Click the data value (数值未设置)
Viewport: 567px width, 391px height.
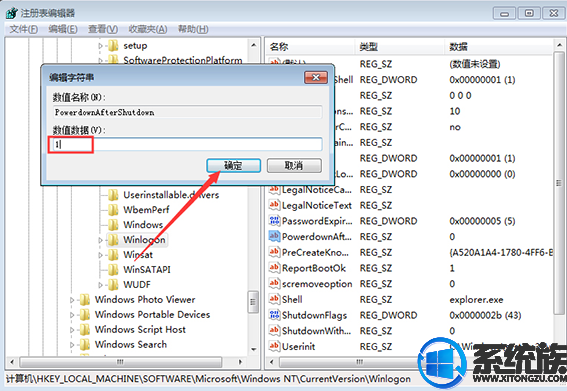(x=475, y=64)
